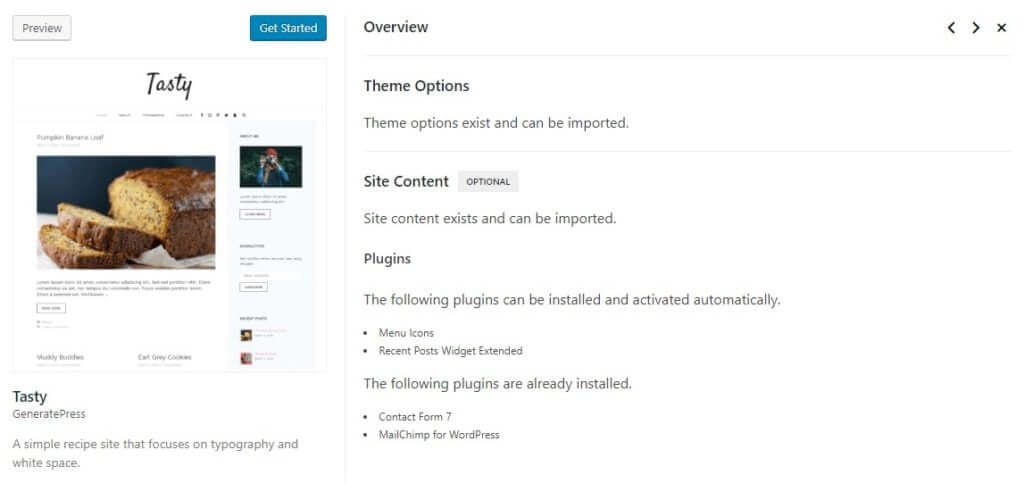The height and width of the screenshot is (500, 1024).
Task: Click the first recent post thumbnail
Action: (246, 336)
